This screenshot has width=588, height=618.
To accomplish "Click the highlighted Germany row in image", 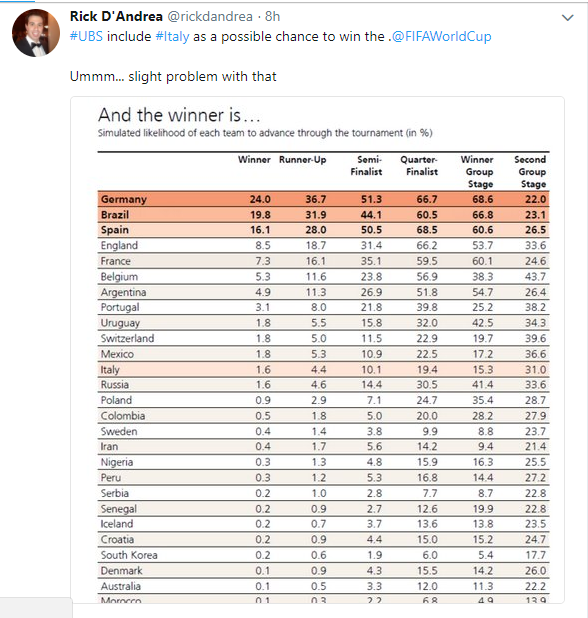I will coord(323,199).
